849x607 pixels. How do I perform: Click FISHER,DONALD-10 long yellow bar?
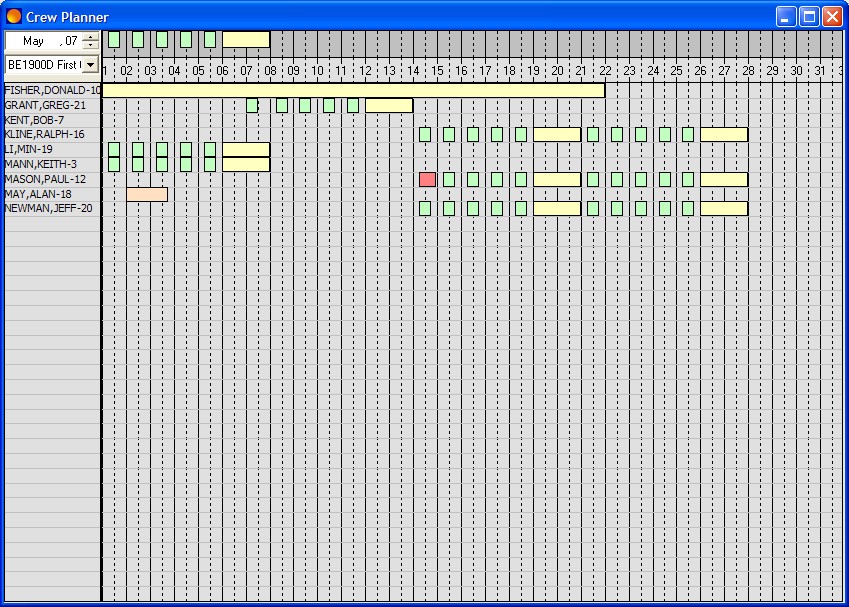pos(354,90)
